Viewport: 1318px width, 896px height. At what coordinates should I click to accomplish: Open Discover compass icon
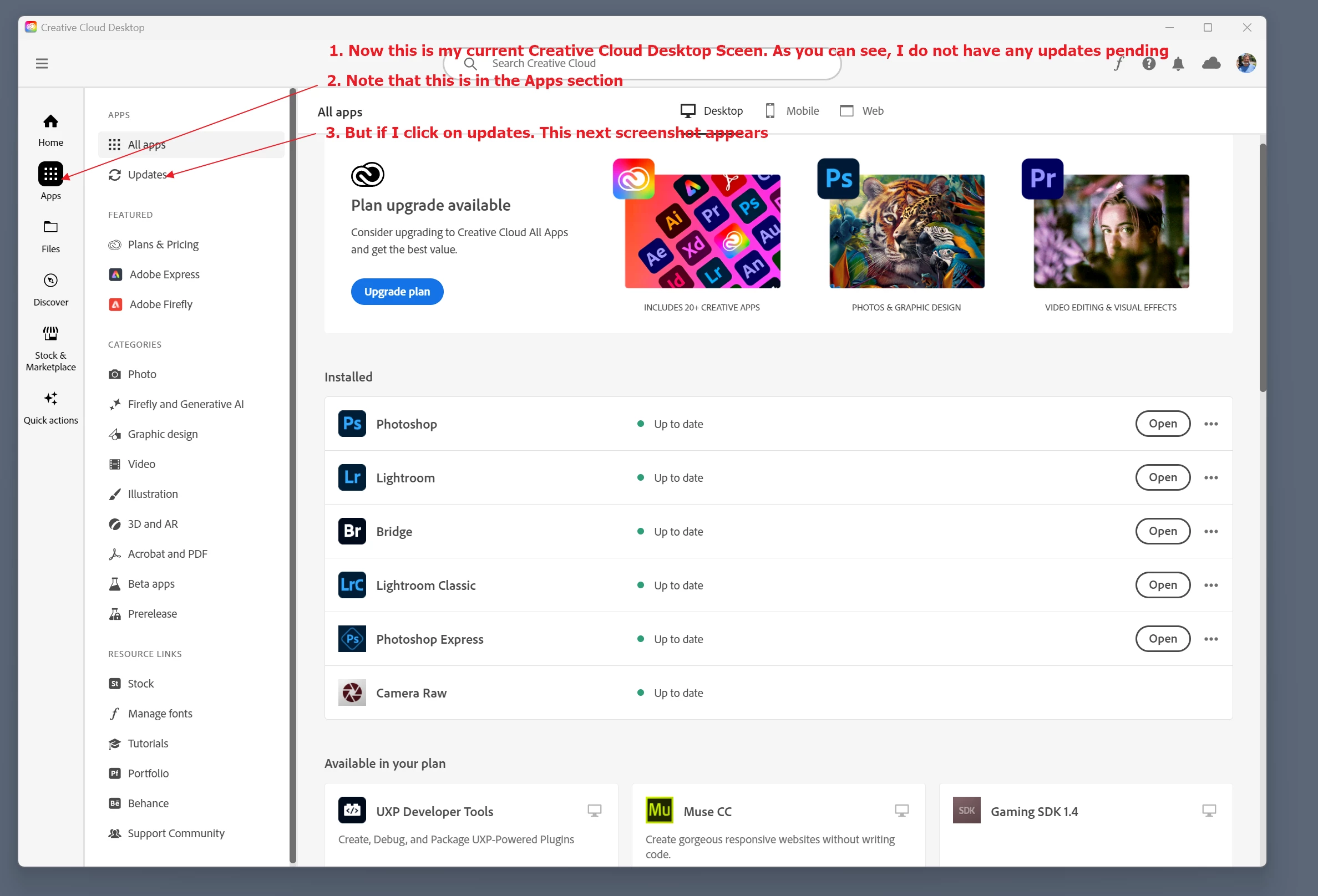tap(50, 289)
